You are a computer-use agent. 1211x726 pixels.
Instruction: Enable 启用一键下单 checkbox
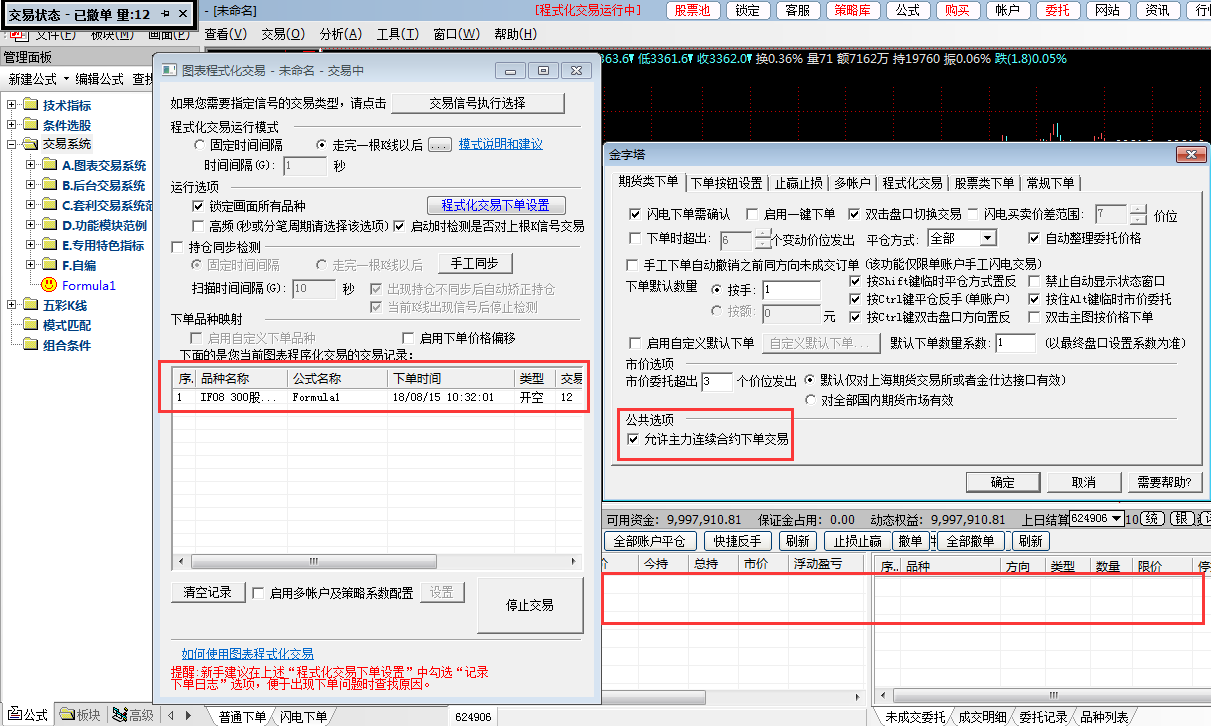[x=752, y=214]
